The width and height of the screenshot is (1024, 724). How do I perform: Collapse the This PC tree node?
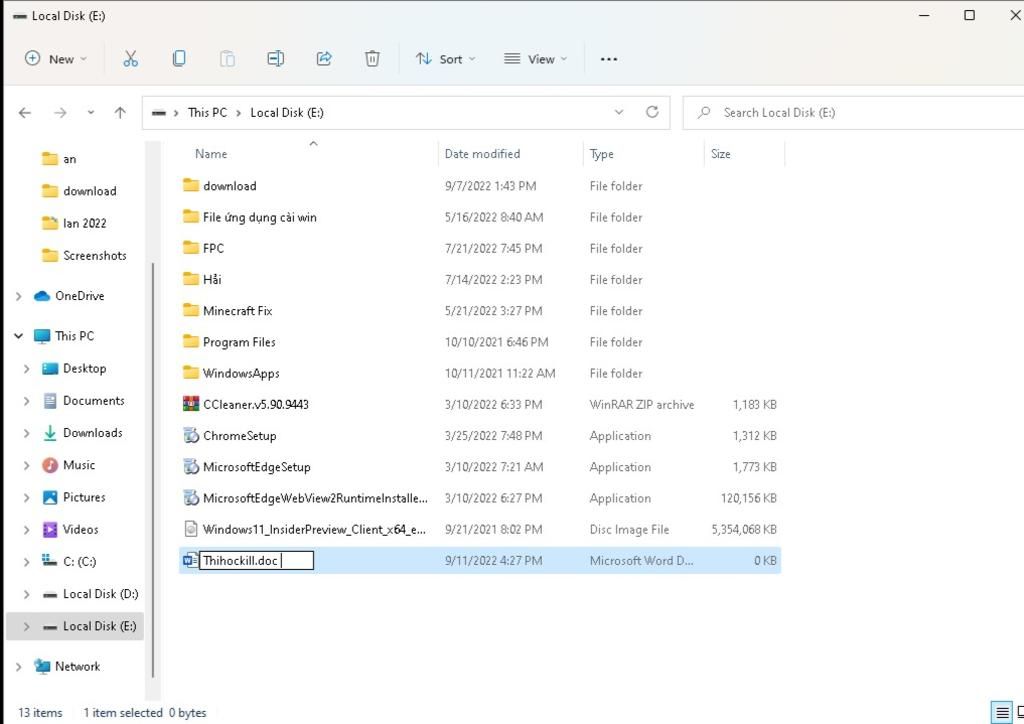tap(19, 336)
